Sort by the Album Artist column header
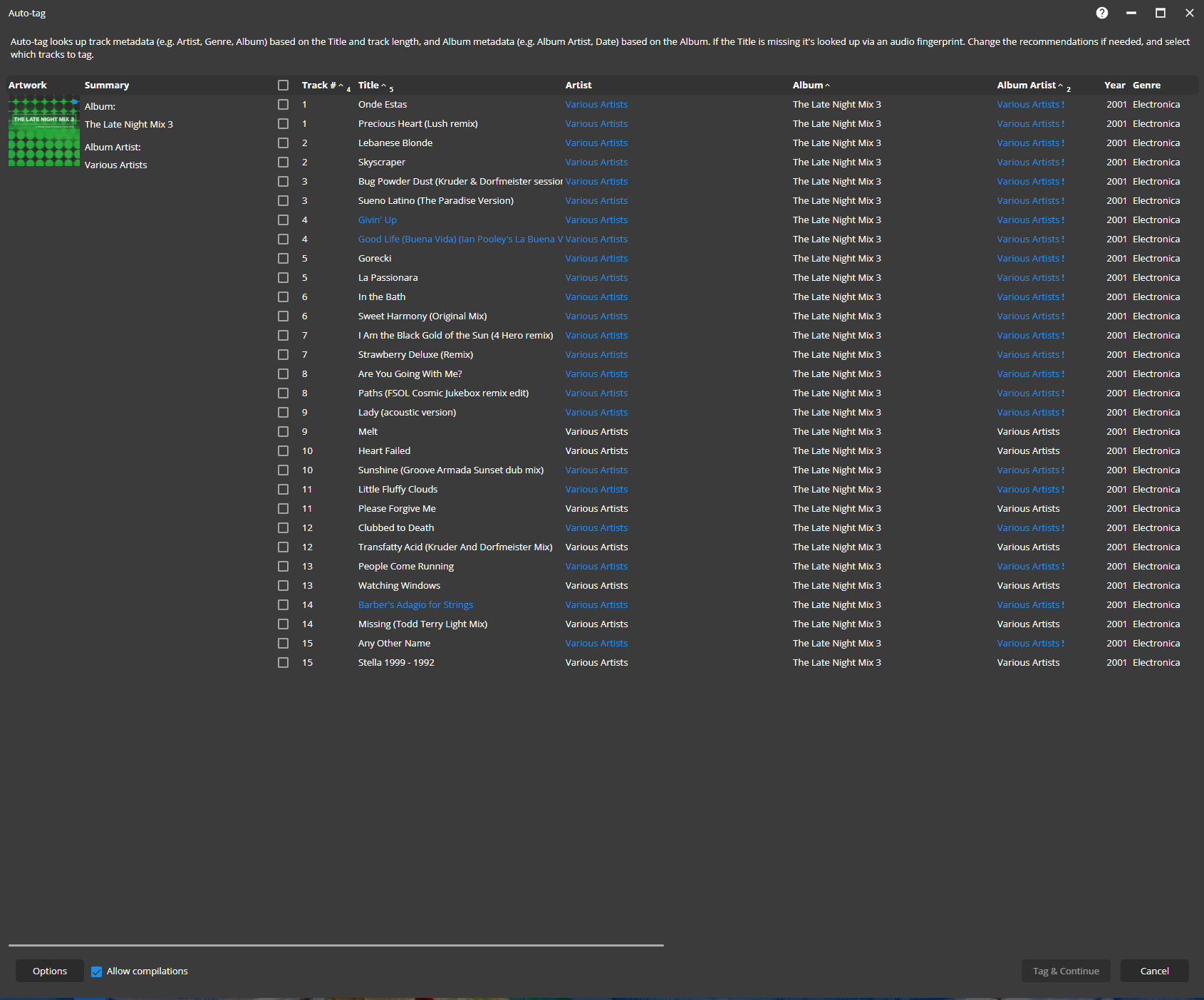 point(1026,86)
